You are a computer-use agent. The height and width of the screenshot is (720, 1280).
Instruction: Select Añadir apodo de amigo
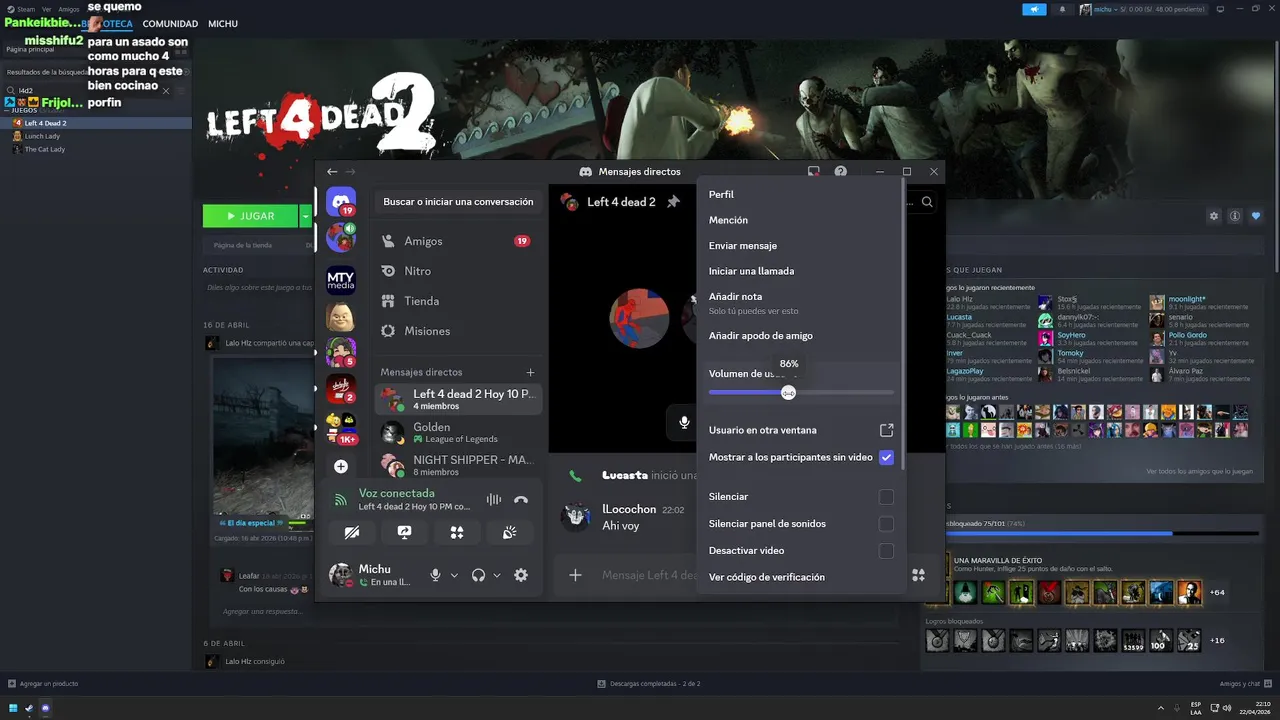point(800,336)
